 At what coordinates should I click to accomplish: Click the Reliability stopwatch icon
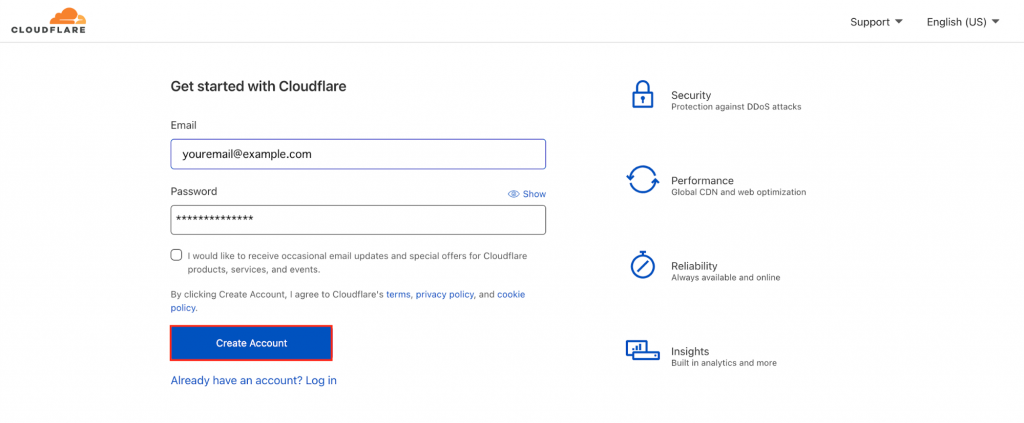click(x=641, y=265)
